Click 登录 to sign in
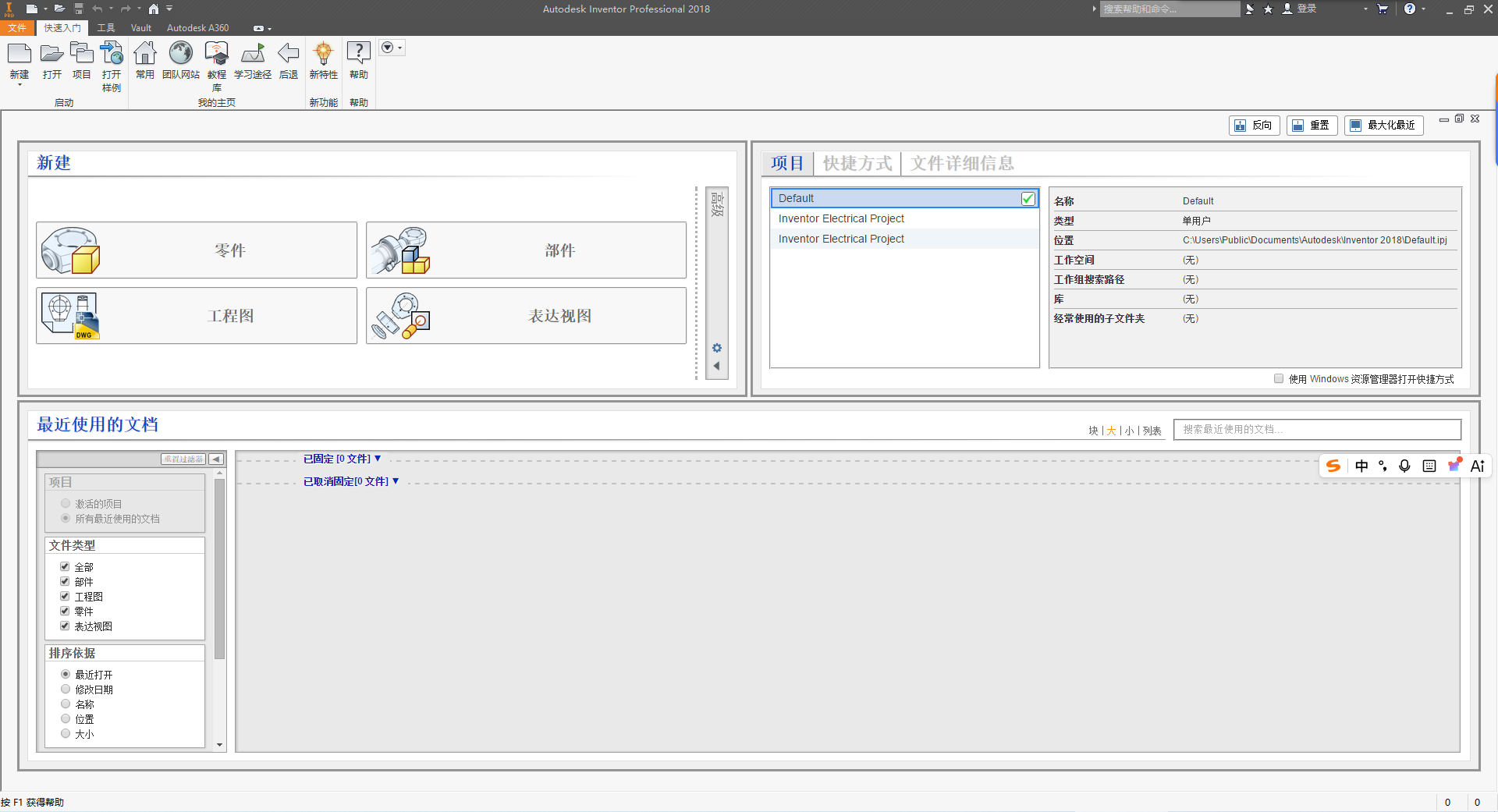This screenshot has height=812, width=1498. tap(1306, 9)
